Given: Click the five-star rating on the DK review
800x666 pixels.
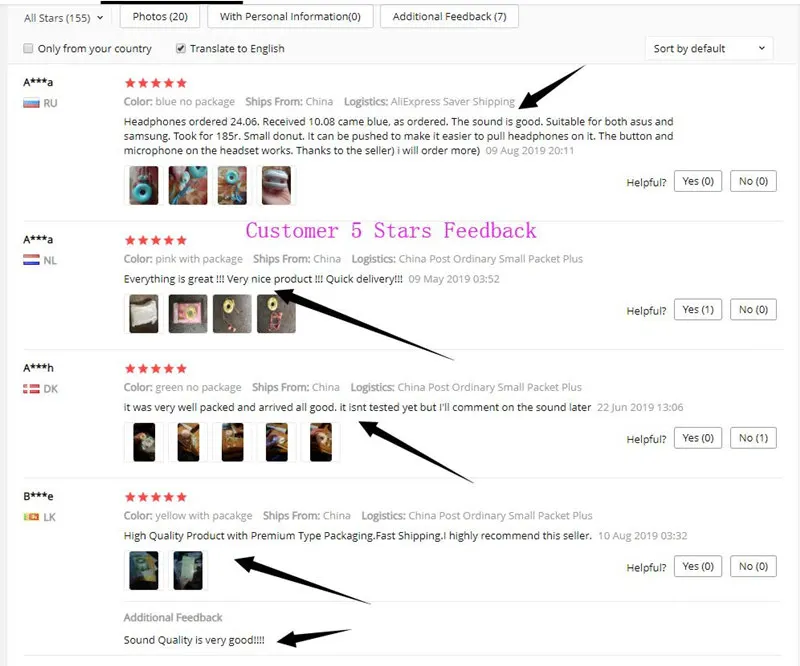Looking at the screenshot, I should tap(156, 368).
